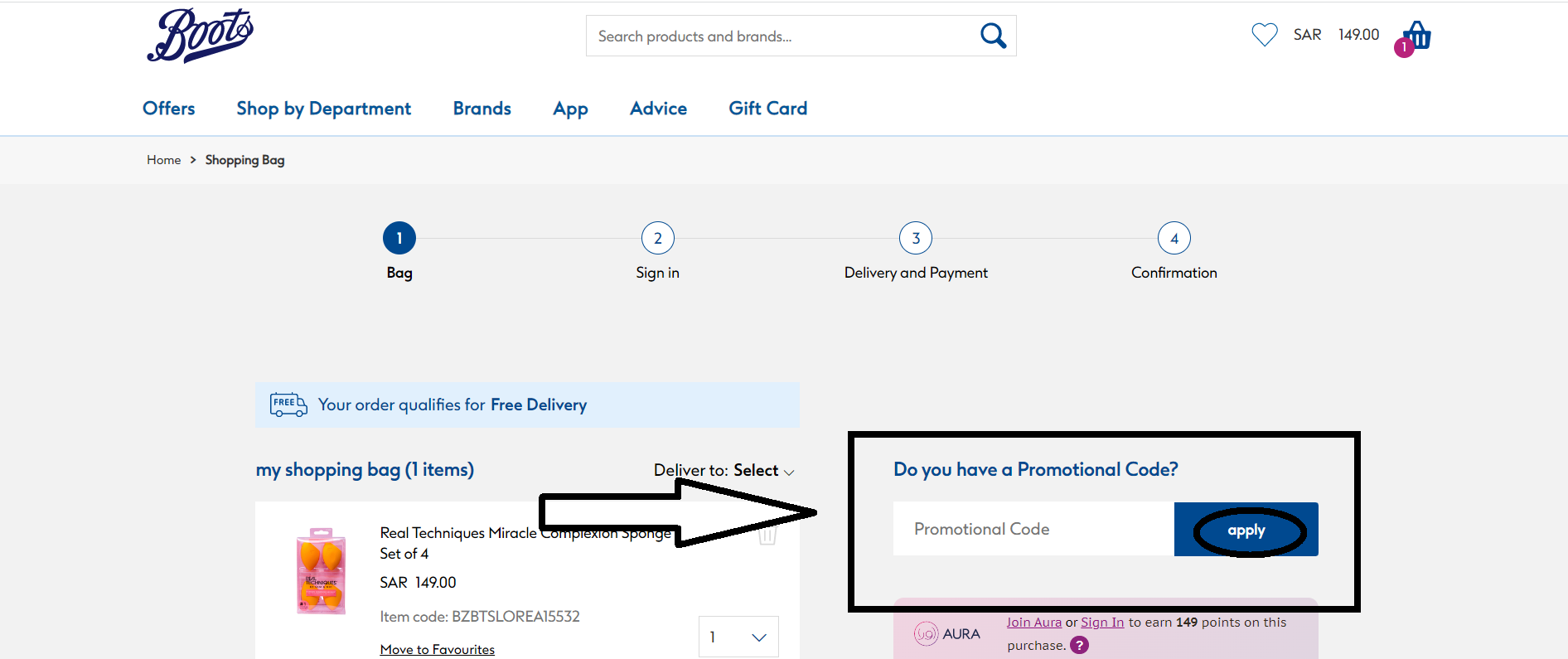Image resolution: width=1568 pixels, height=659 pixels.
Task: Click the Free Delivery banner text
Action: click(452, 405)
